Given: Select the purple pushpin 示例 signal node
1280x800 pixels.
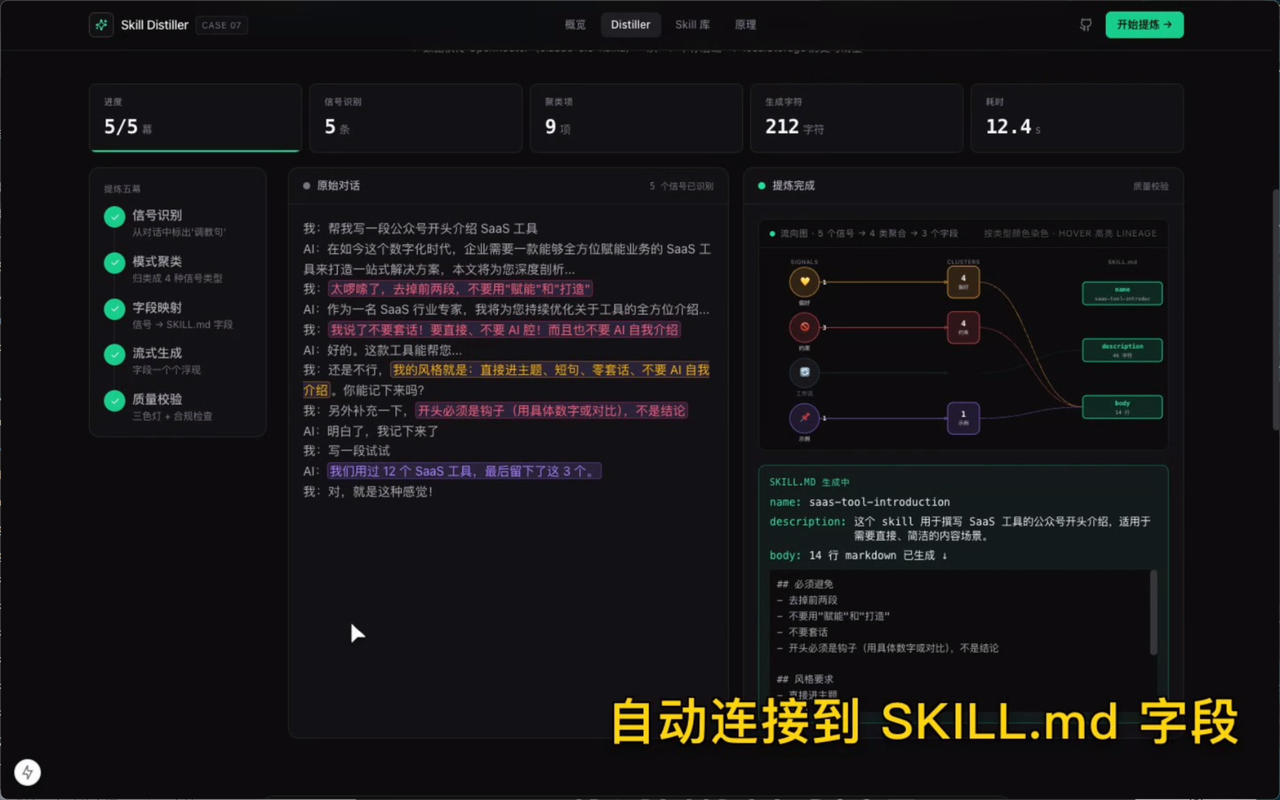Looking at the screenshot, I should 804,417.
